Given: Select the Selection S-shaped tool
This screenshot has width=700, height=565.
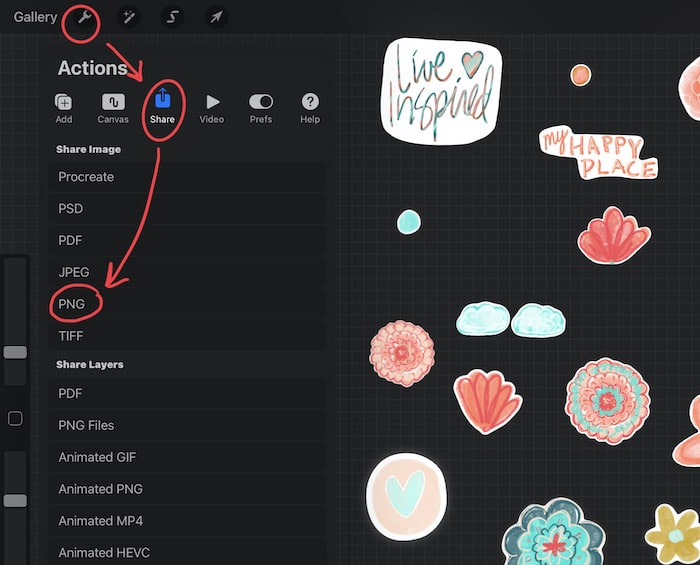Looking at the screenshot, I should (x=172, y=17).
